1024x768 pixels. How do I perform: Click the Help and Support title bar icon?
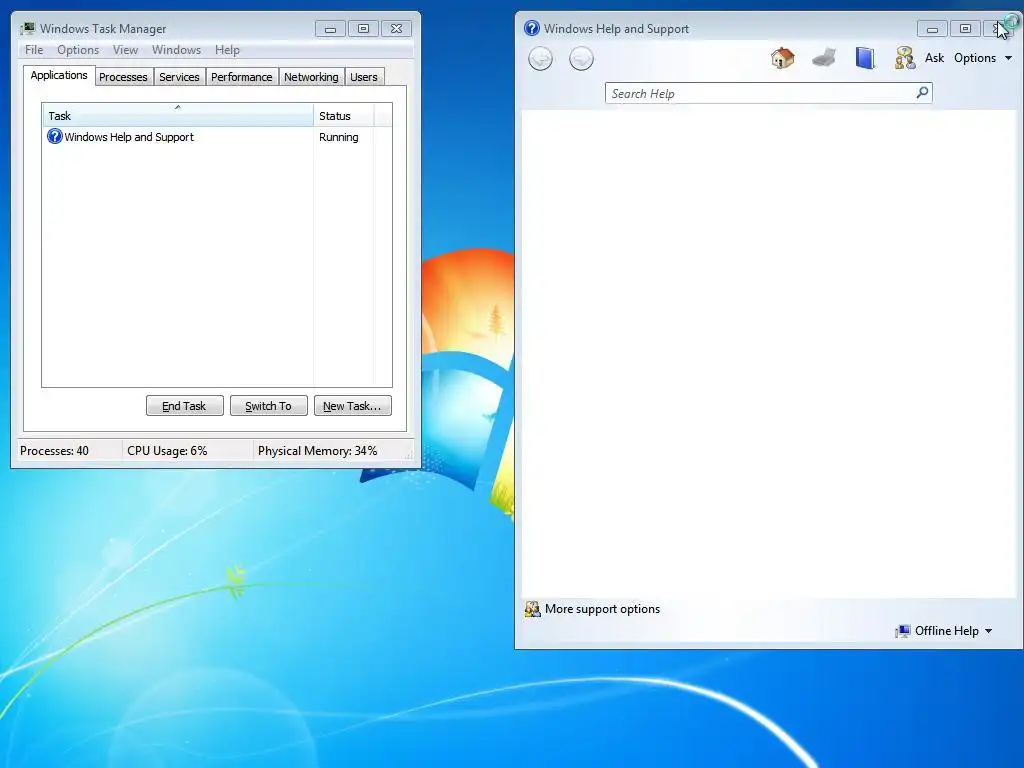pyautogui.click(x=532, y=28)
